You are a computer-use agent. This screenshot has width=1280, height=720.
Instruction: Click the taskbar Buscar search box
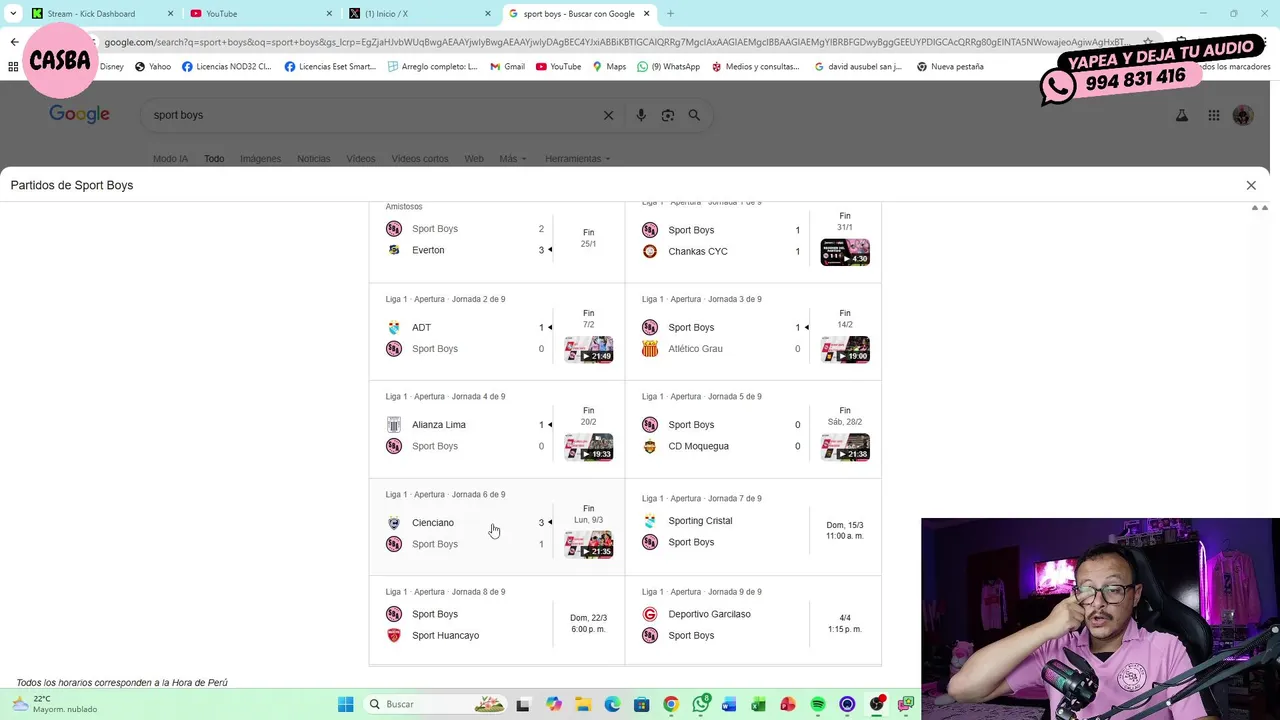point(436,704)
